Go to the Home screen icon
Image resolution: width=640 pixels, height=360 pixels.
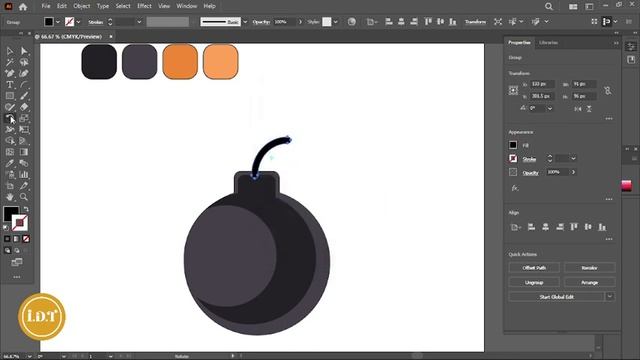(23, 7)
